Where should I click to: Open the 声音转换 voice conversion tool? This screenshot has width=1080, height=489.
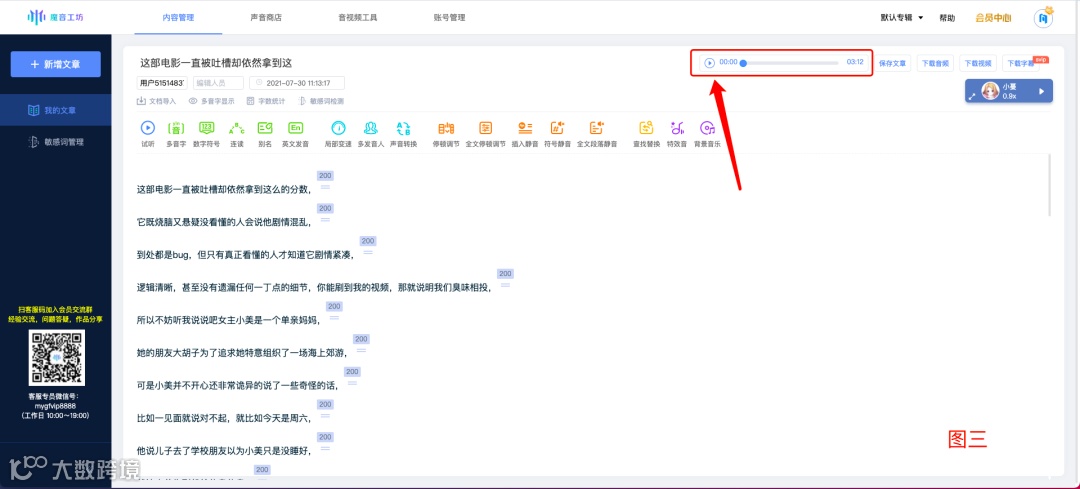403,127
